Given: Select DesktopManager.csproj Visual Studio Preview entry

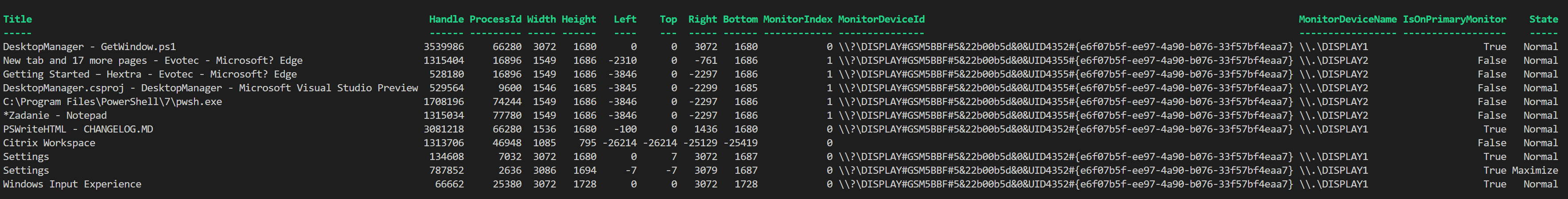Looking at the screenshot, I should click(x=210, y=88).
